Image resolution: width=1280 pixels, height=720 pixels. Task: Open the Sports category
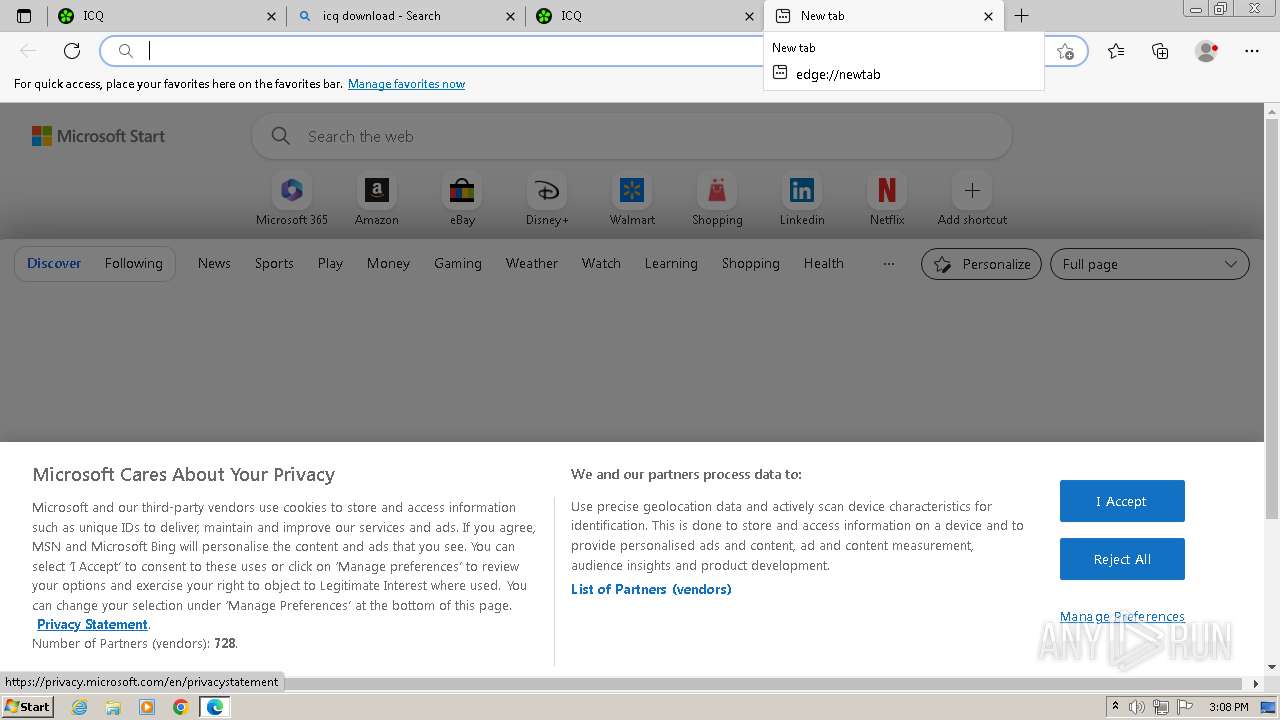(x=274, y=263)
